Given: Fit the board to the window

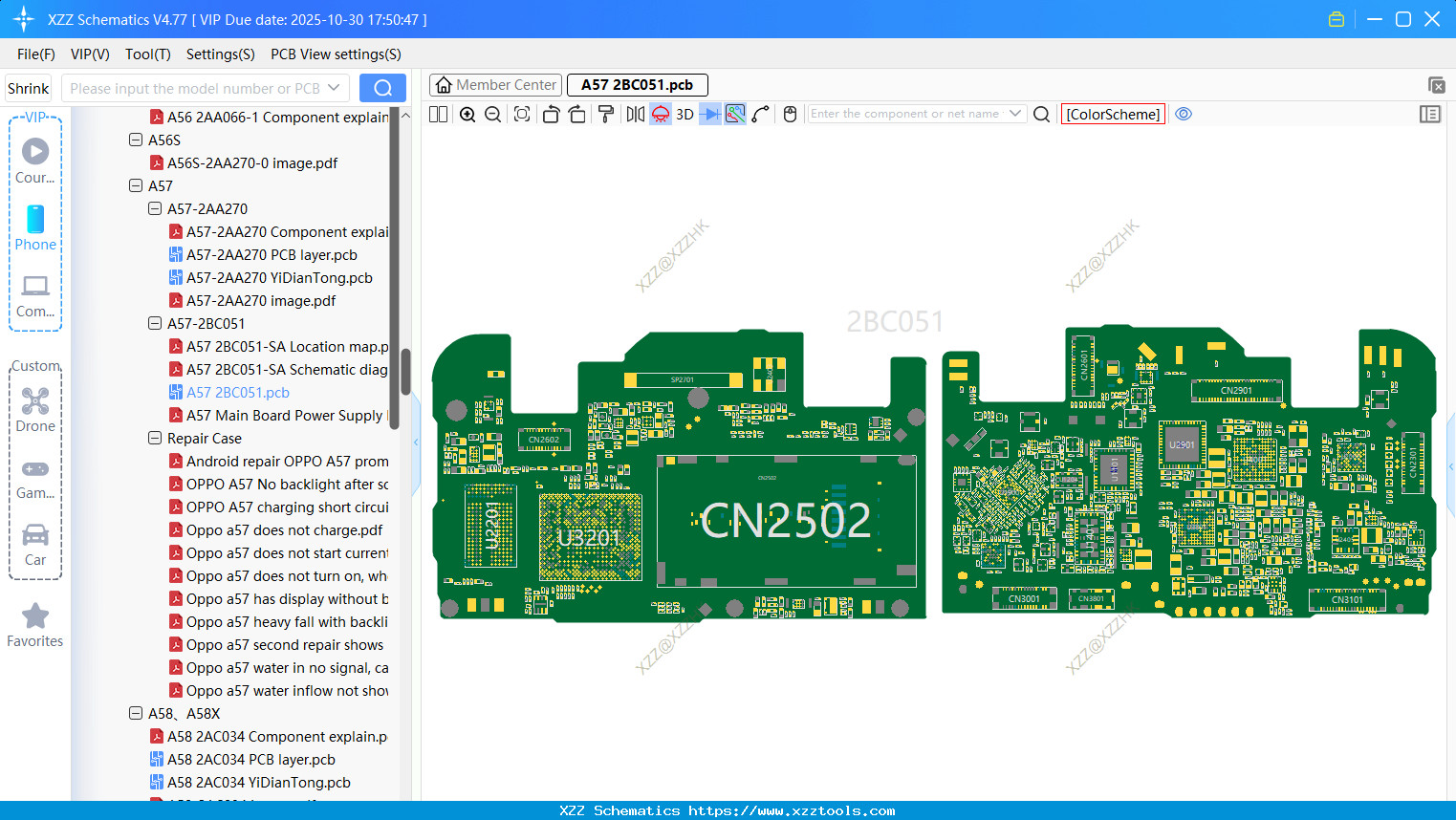Looking at the screenshot, I should tap(522, 114).
